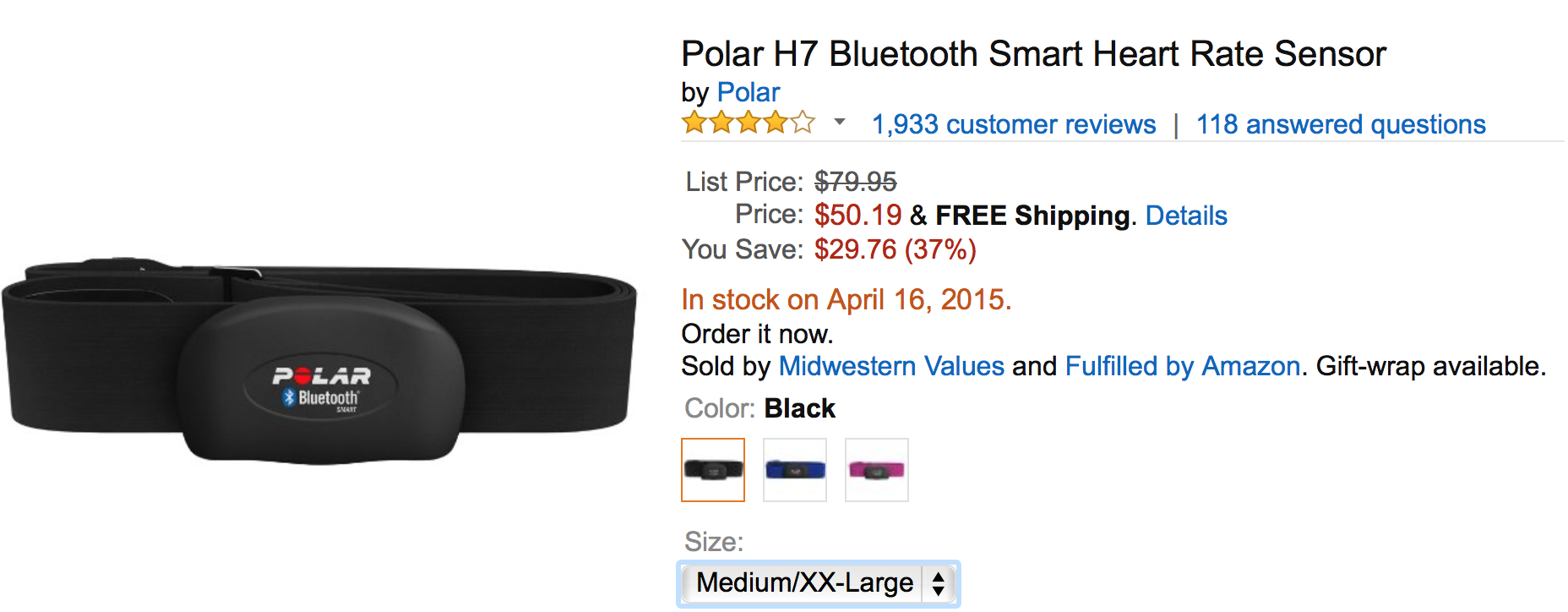The height and width of the screenshot is (612, 1568).
Task: Visit the Polar brand link
Action: (x=749, y=92)
